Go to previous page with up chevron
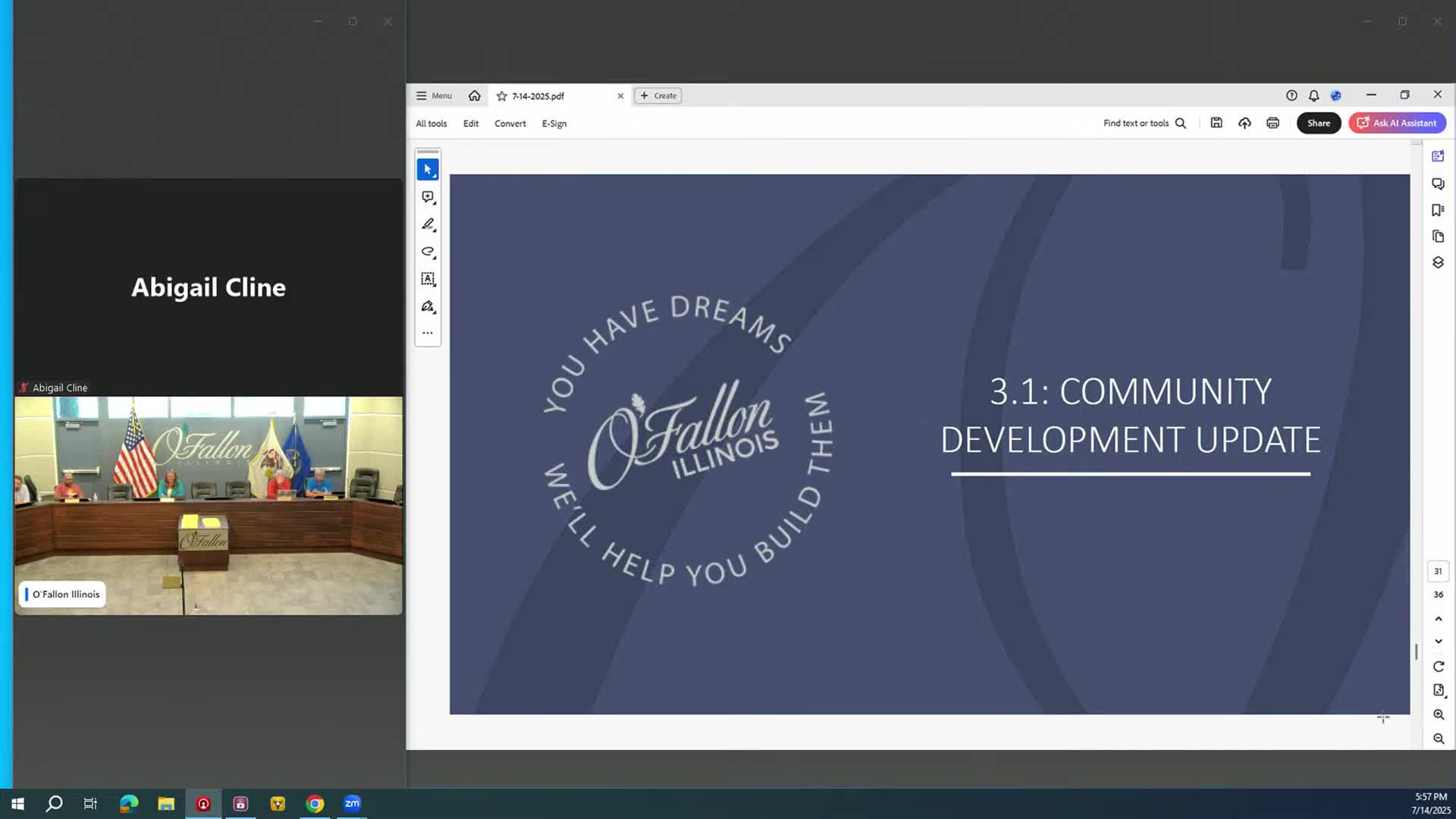This screenshot has width=1456, height=819. [x=1439, y=619]
